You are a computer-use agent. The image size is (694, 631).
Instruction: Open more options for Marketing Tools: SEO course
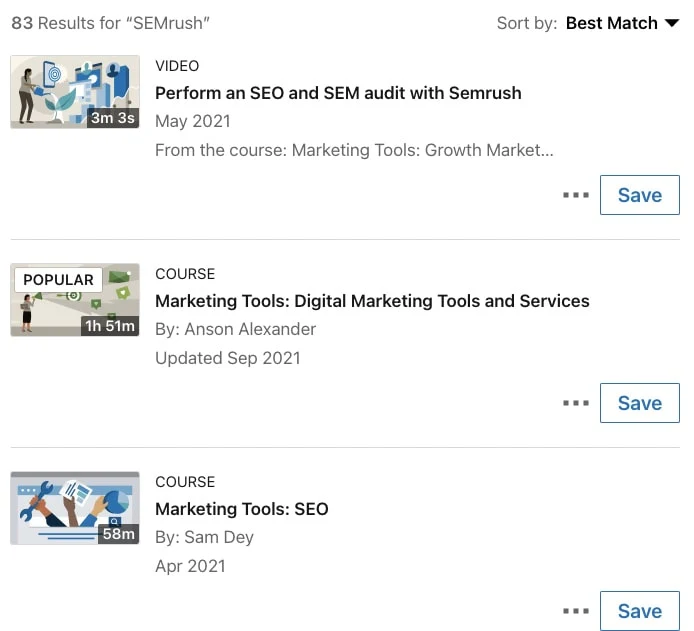pos(576,611)
